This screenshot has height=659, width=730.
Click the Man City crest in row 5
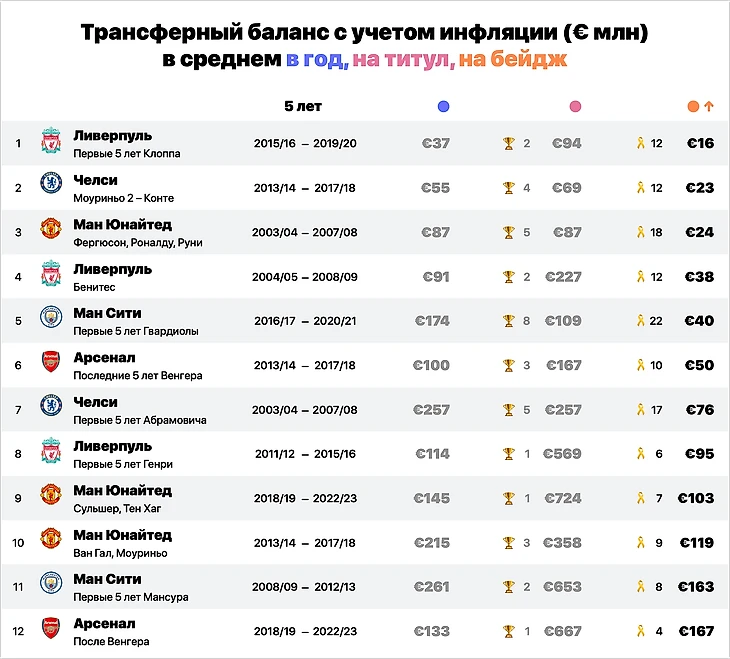click(50, 320)
